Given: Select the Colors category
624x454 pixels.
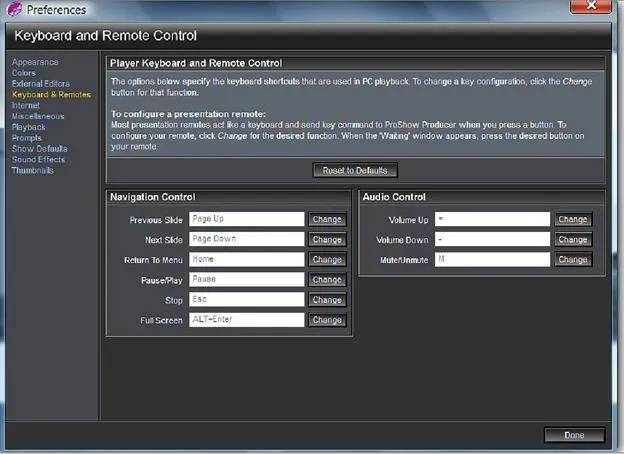Looking at the screenshot, I should [x=24, y=73].
